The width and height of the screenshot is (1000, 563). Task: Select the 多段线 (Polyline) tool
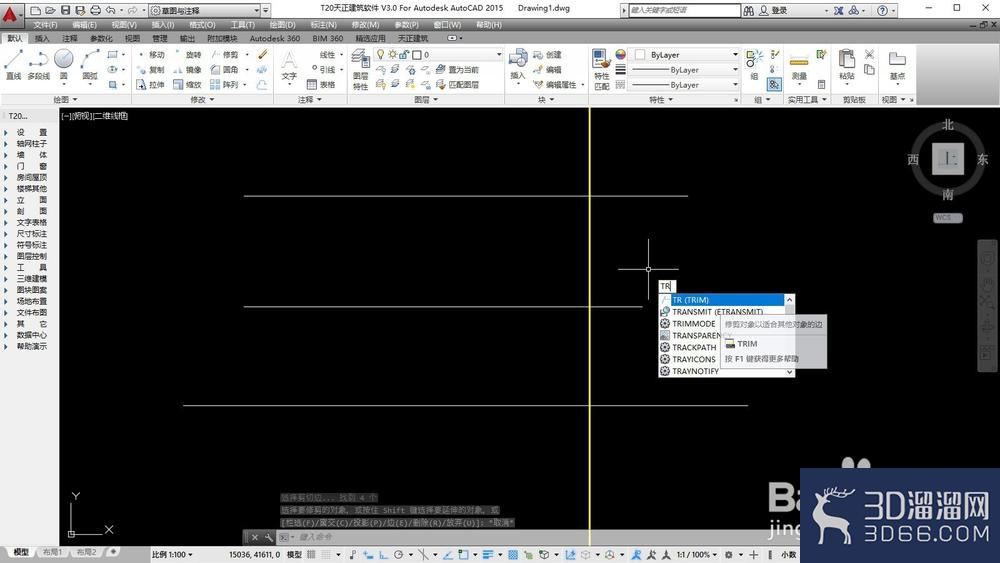coord(38,64)
